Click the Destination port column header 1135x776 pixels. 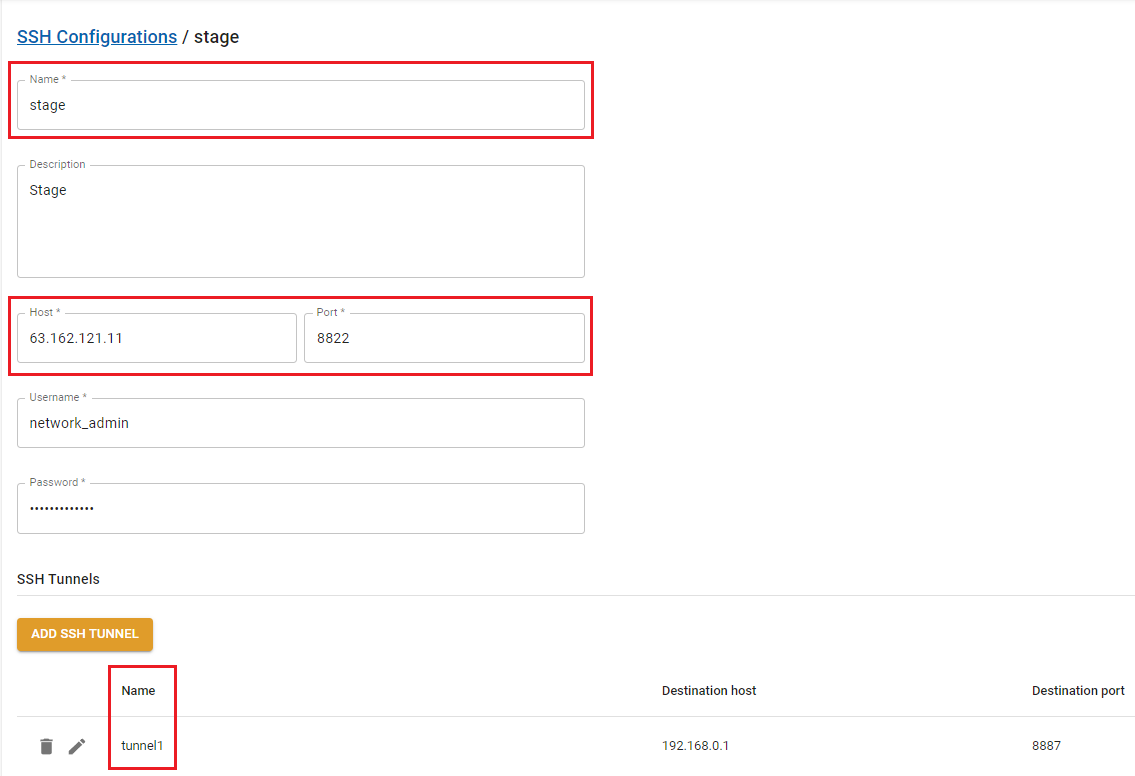click(1078, 691)
